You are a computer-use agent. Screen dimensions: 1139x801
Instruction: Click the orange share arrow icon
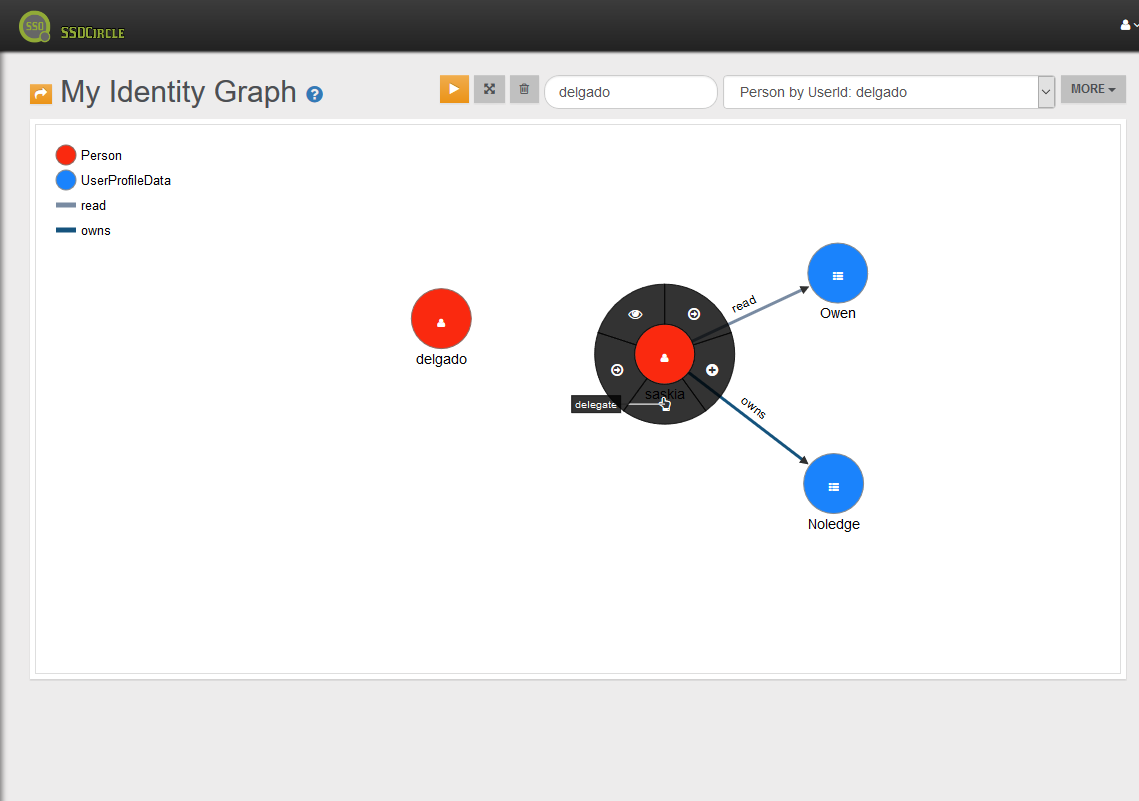[41, 94]
